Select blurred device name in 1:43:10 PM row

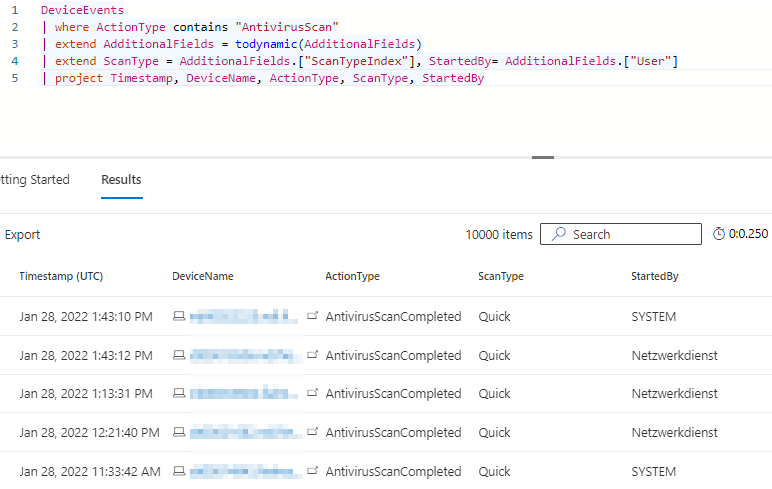244,316
